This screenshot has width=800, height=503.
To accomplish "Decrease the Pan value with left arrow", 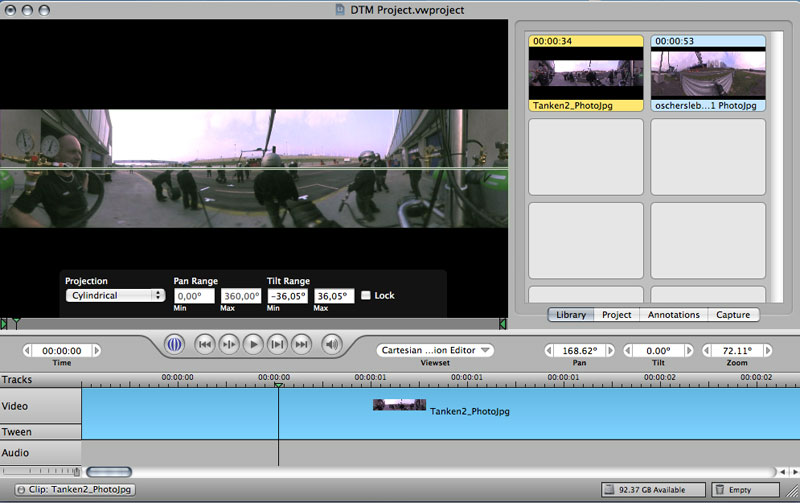I will (x=549, y=350).
